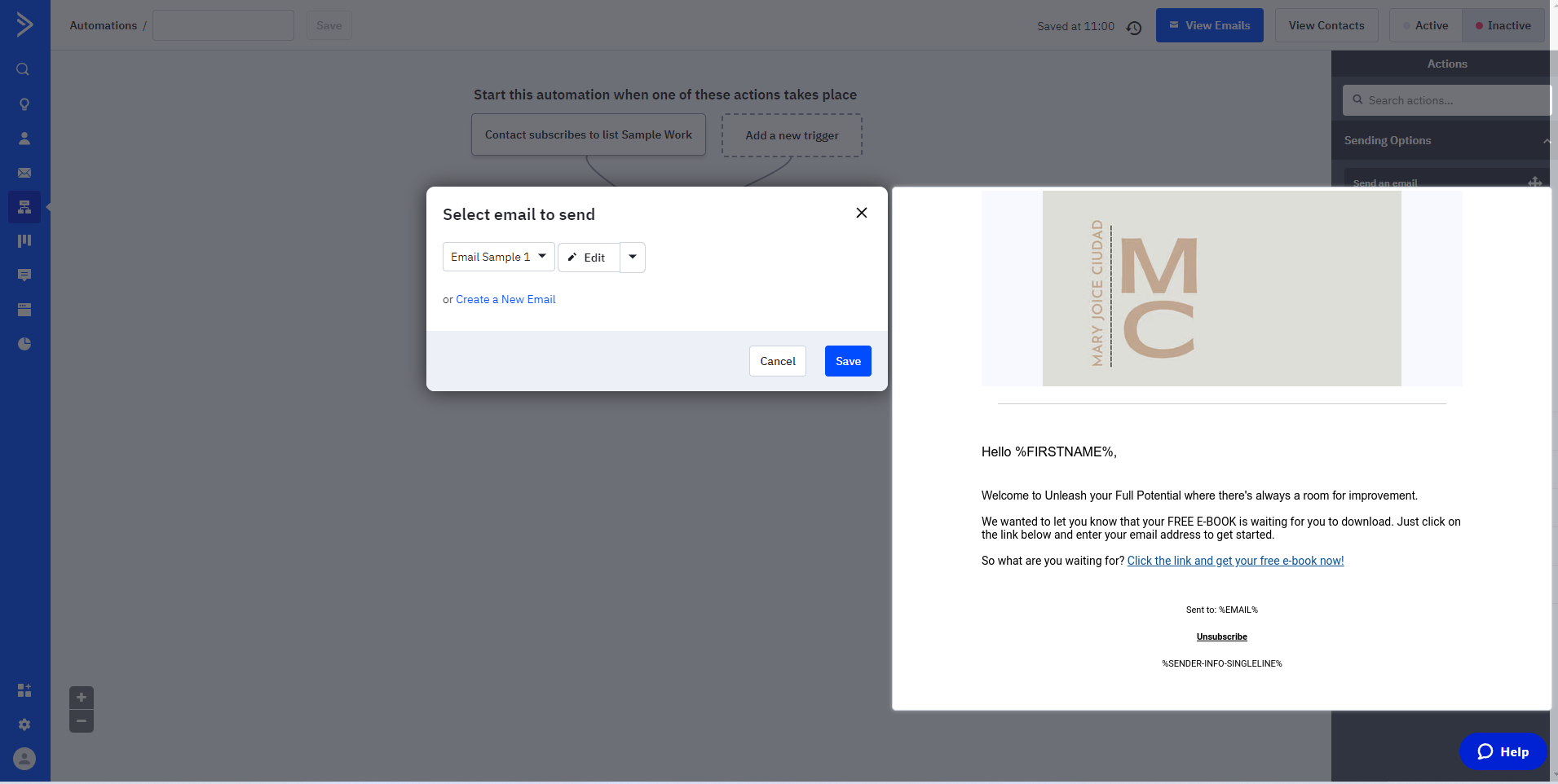Open revision history clock icon
The width and height of the screenshot is (1558, 784).
pyautogui.click(x=1134, y=28)
